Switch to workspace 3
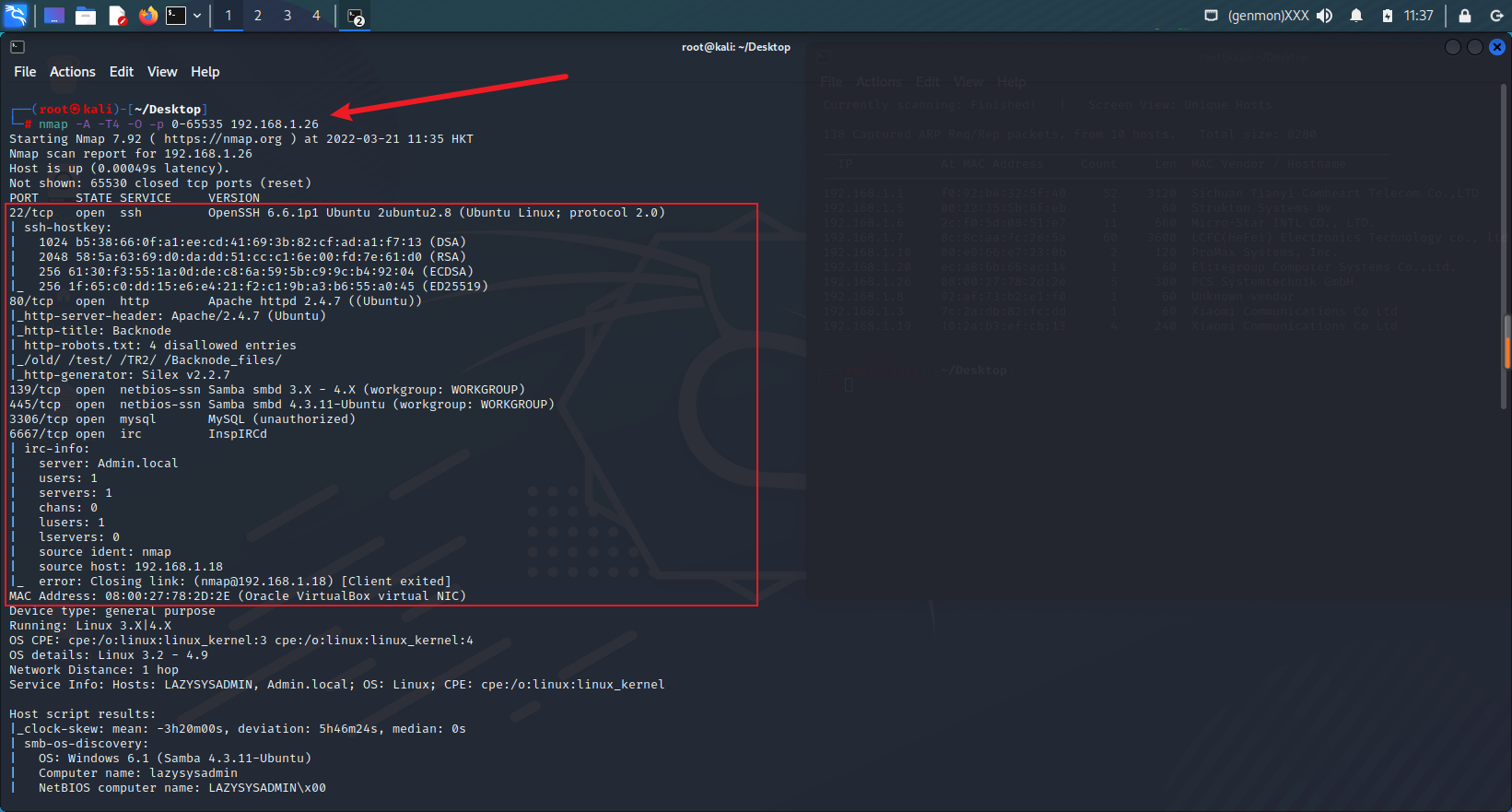The width and height of the screenshot is (1512, 812). 287,16
